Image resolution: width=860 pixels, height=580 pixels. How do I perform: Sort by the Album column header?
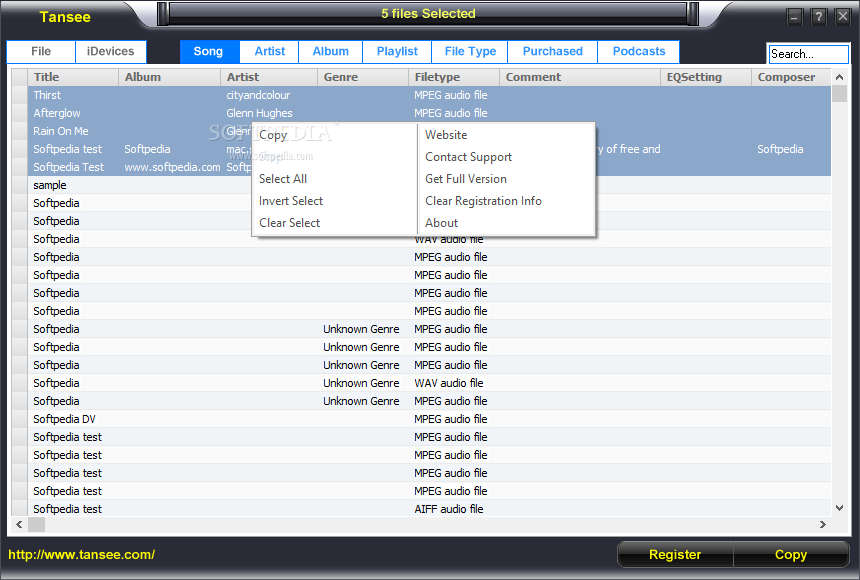click(169, 77)
